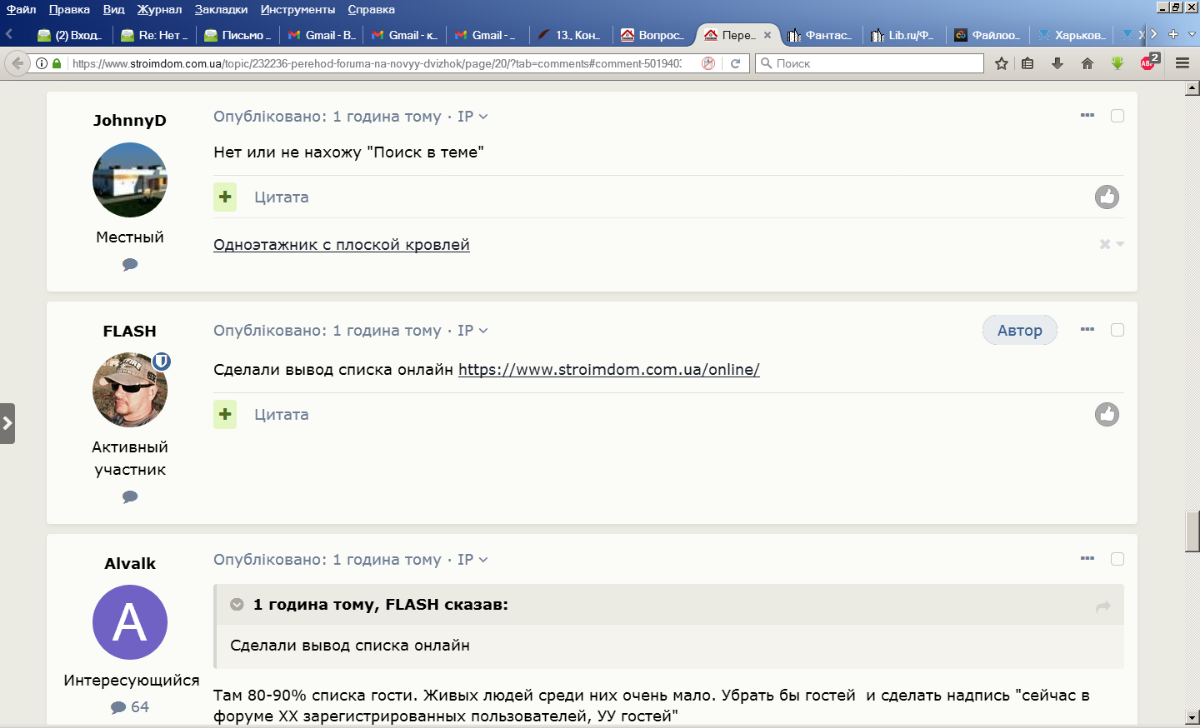Viewport: 1200px width, 728px height.
Task: Open signature link Одноэтажник с плоской кровлей
Action: point(341,244)
